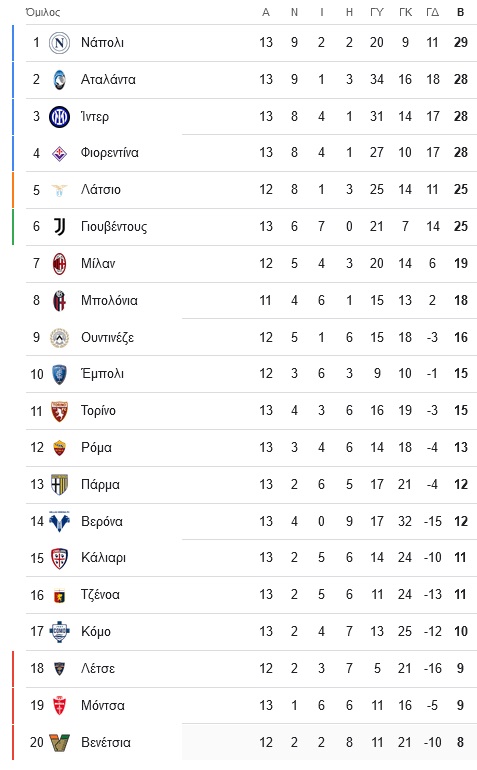The height and width of the screenshot is (770, 477).
Task: Click the Αταλάντα team logo
Action: click(x=59, y=80)
